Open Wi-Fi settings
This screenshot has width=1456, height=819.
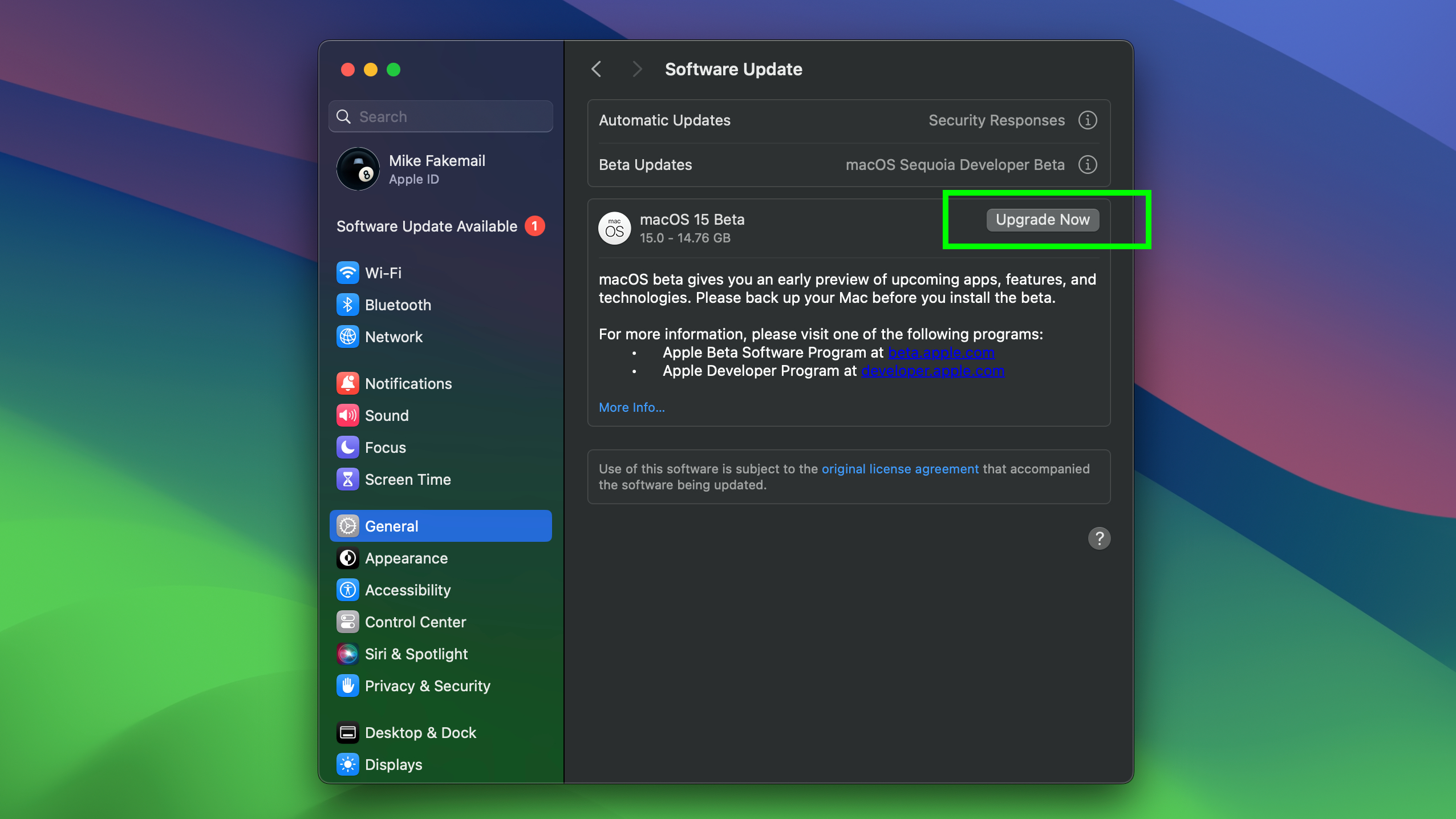[383, 273]
